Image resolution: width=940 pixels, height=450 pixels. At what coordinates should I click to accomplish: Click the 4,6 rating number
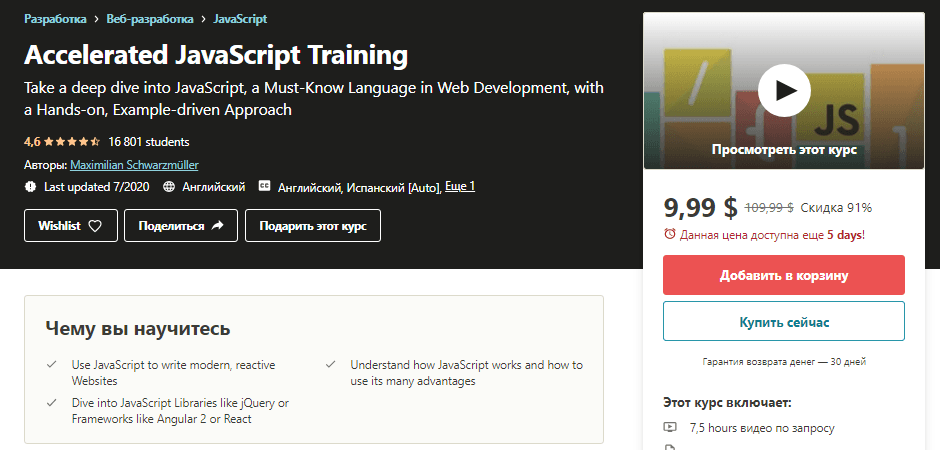[x=32, y=142]
